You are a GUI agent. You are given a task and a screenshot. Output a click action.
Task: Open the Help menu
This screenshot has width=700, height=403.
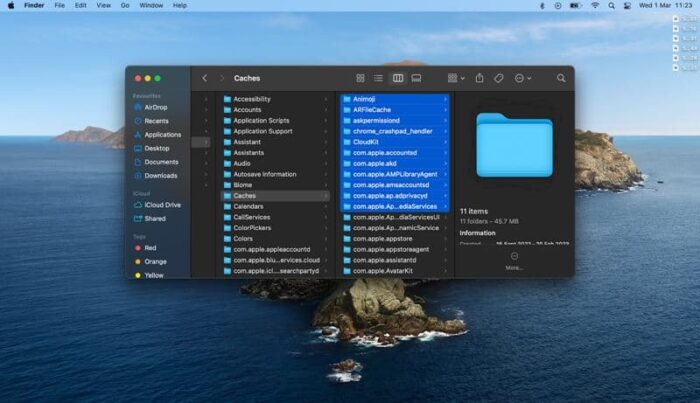[179, 5]
